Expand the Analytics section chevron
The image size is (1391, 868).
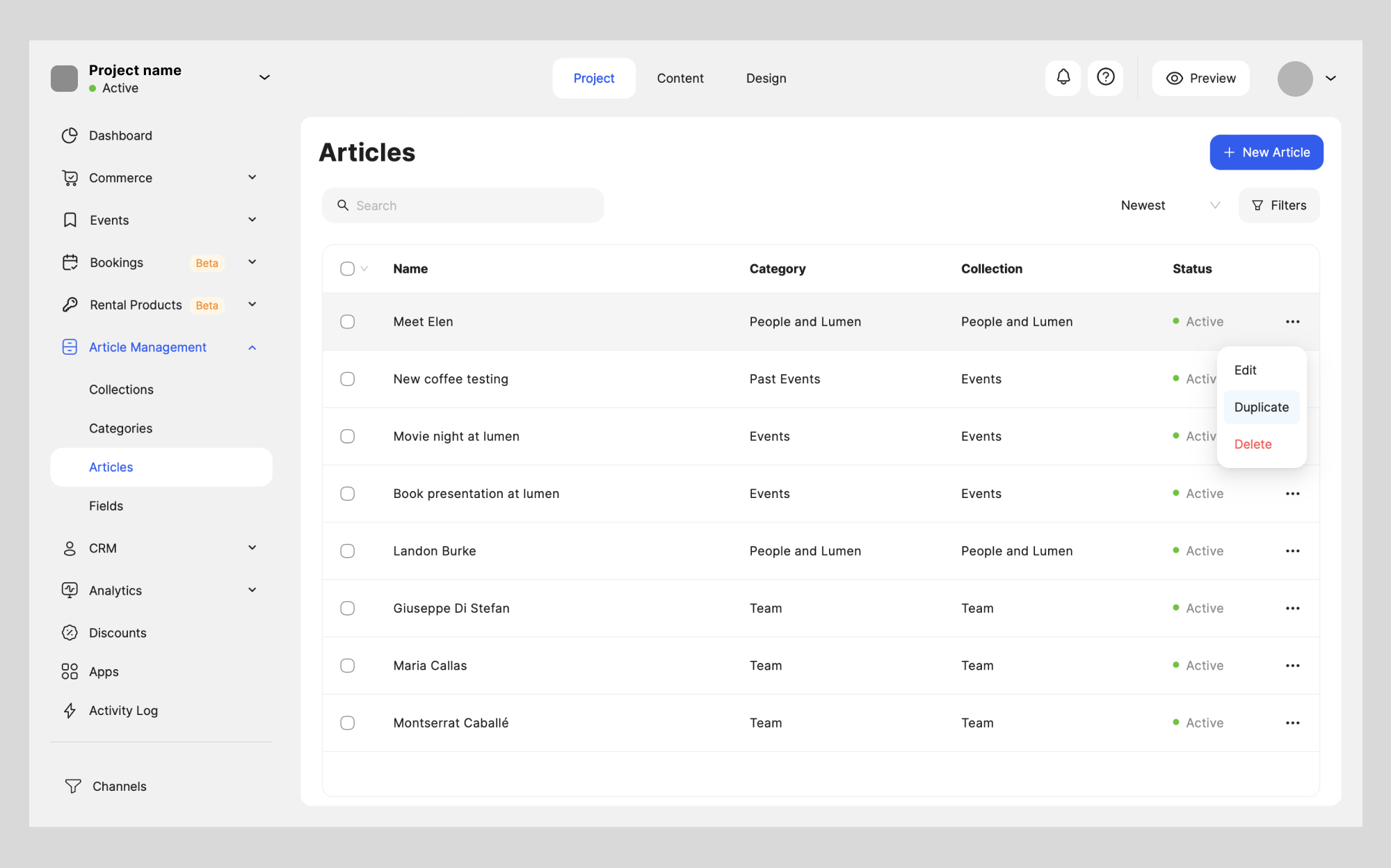[x=252, y=590]
